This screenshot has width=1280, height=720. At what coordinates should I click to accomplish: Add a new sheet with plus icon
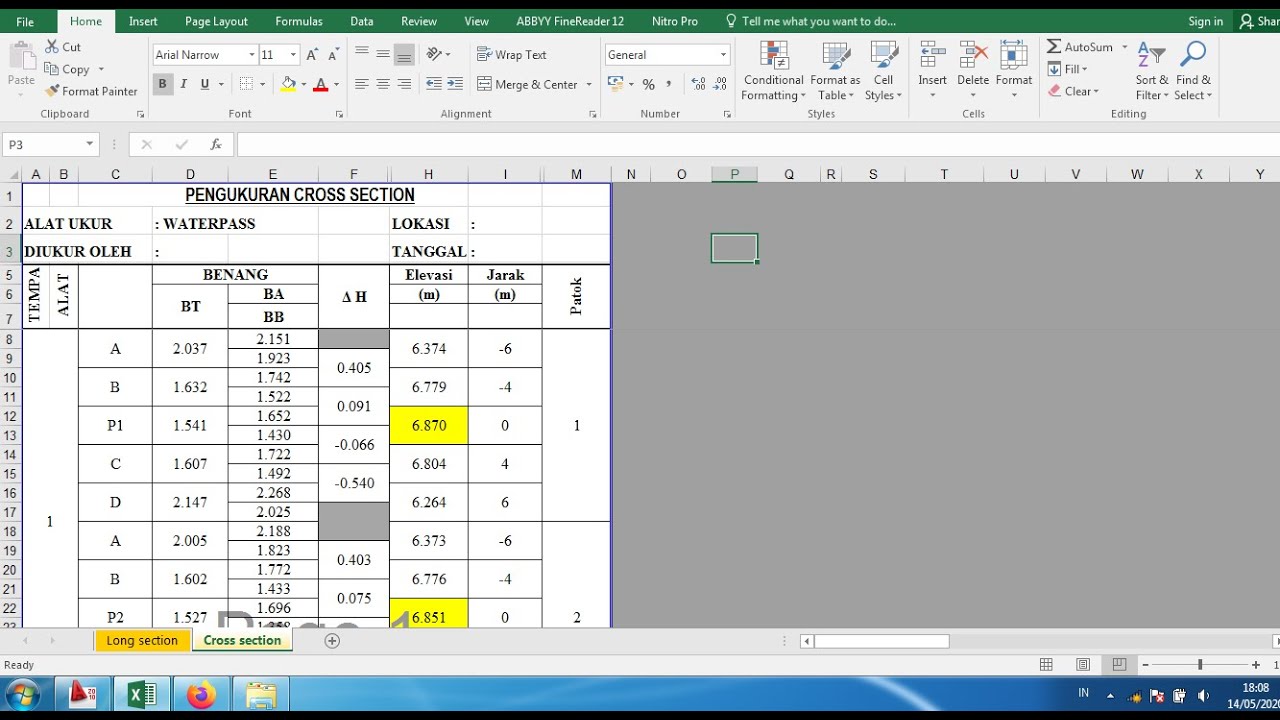pos(332,641)
